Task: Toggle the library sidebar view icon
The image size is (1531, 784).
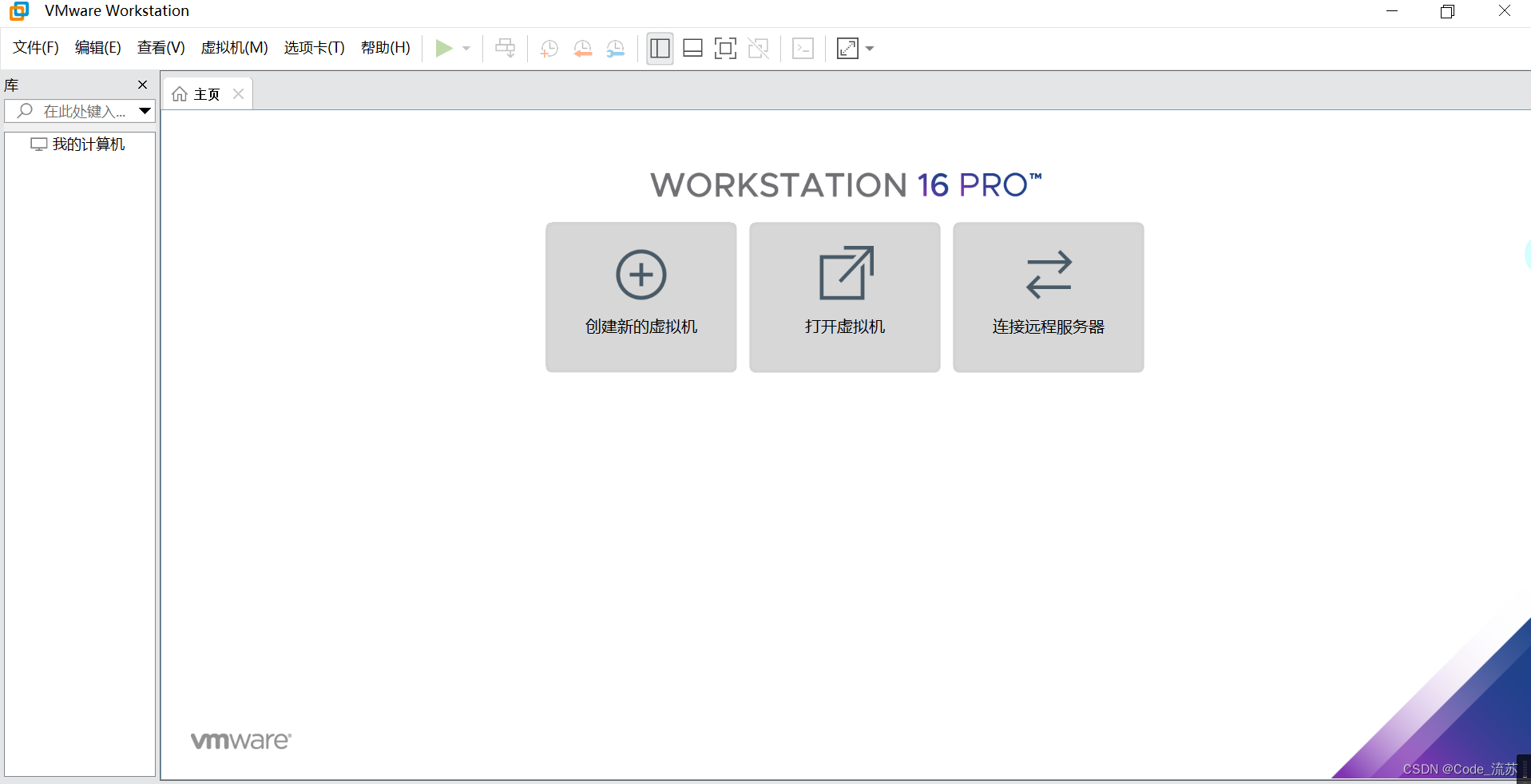Action: coord(660,49)
